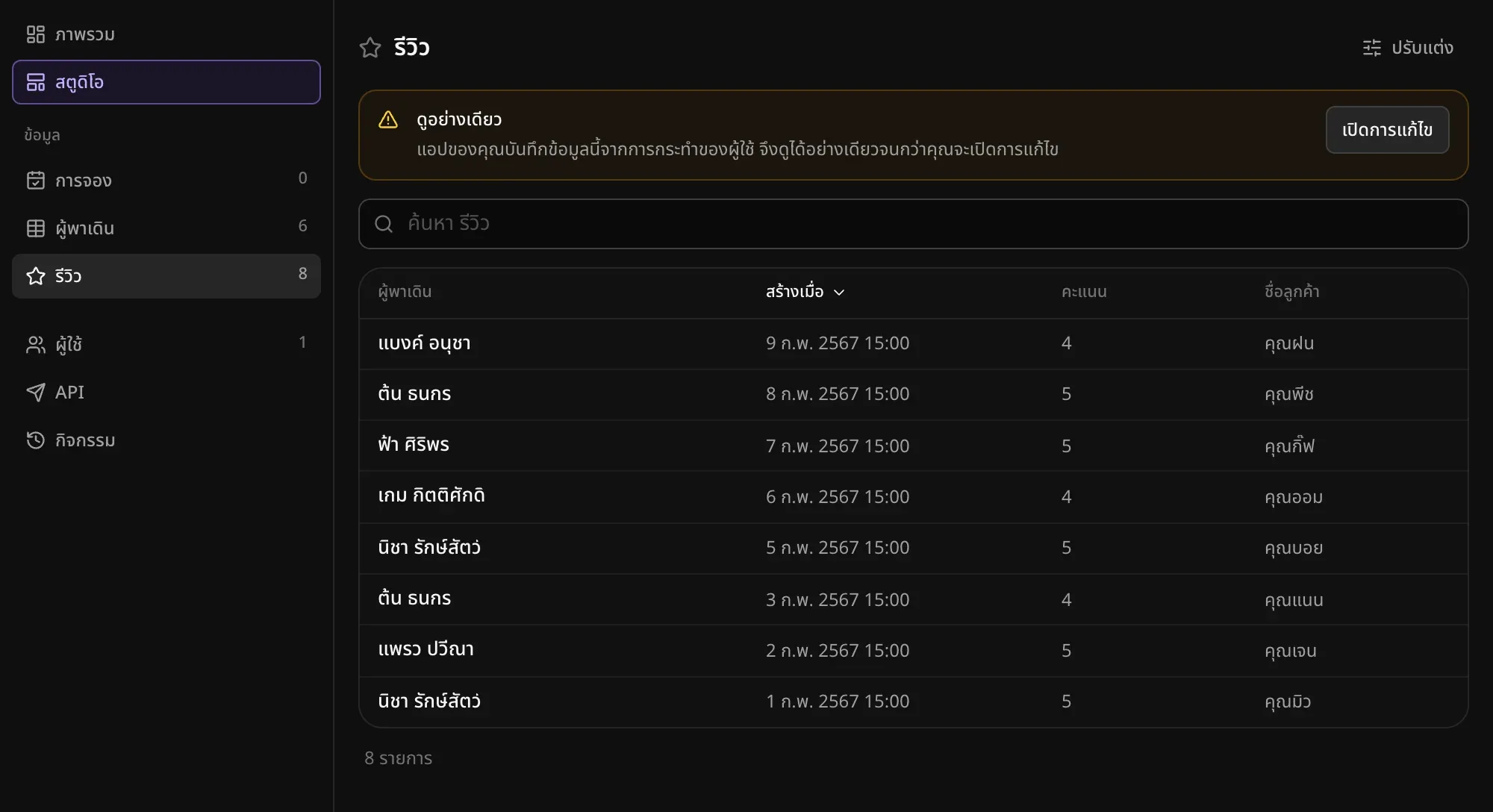Click date 8 ก.พ. 2567 15:00
Image resolution: width=1493 pixels, height=812 pixels.
click(838, 394)
